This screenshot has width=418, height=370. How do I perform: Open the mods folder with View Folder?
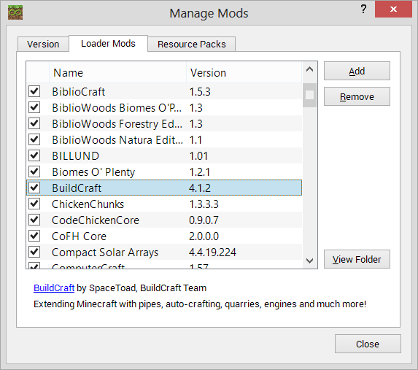(x=357, y=259)
